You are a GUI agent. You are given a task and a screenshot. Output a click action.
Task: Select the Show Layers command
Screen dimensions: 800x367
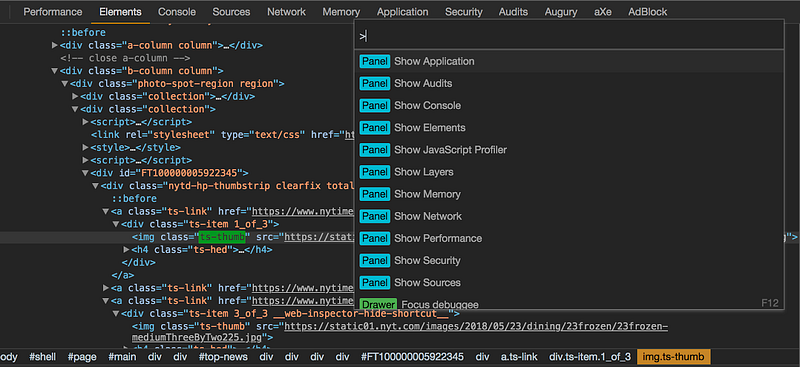coord(569,172)
